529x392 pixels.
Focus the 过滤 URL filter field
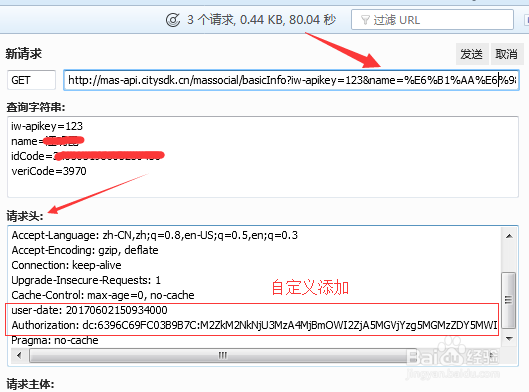(432, 20)
